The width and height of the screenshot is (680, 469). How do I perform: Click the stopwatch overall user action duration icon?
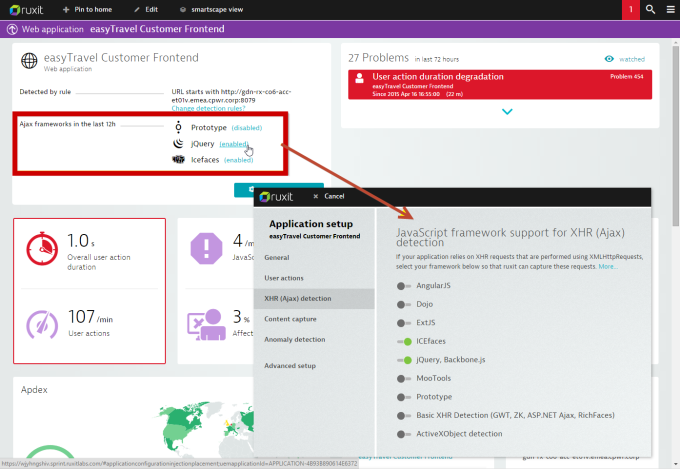tap(42, 249)
